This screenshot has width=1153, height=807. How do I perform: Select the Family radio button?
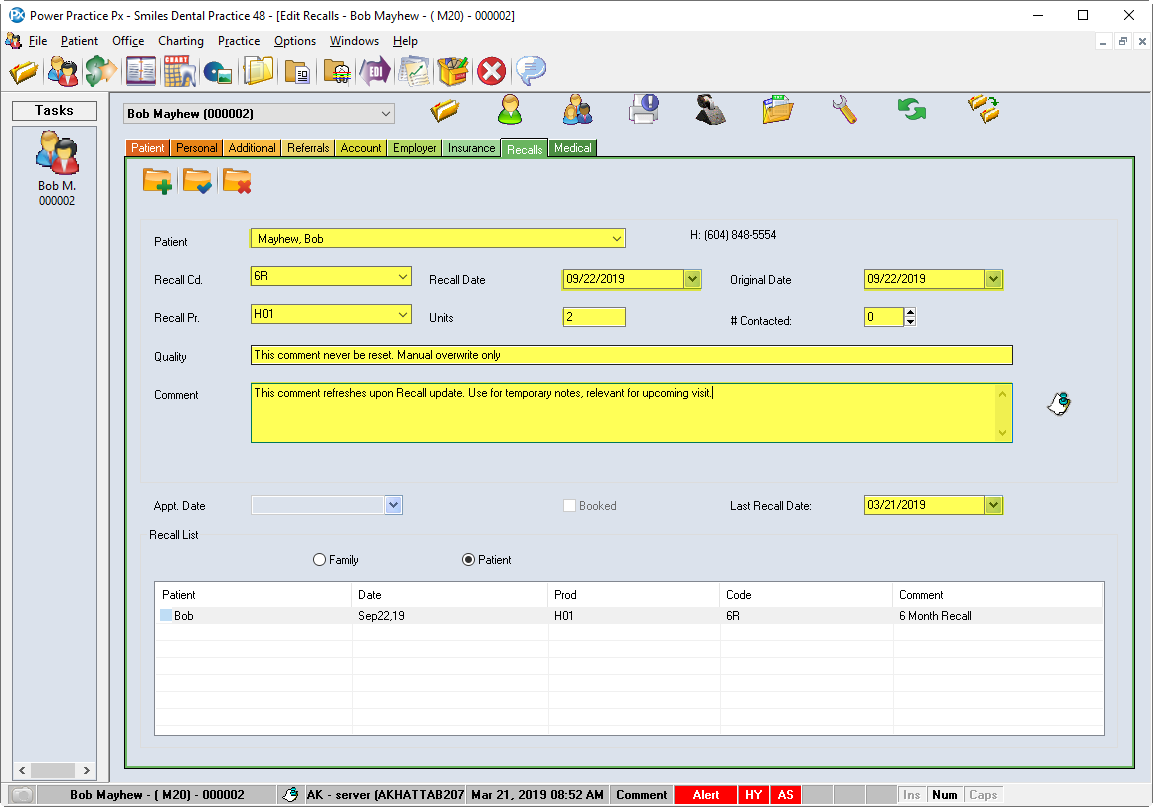coord(320,560)
